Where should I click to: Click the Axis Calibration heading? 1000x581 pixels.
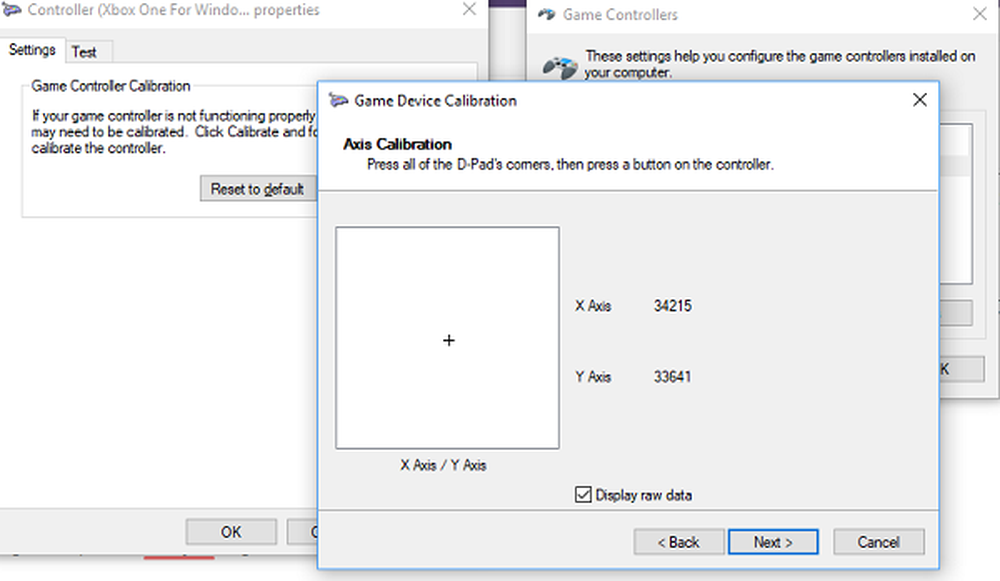point(397,144)
